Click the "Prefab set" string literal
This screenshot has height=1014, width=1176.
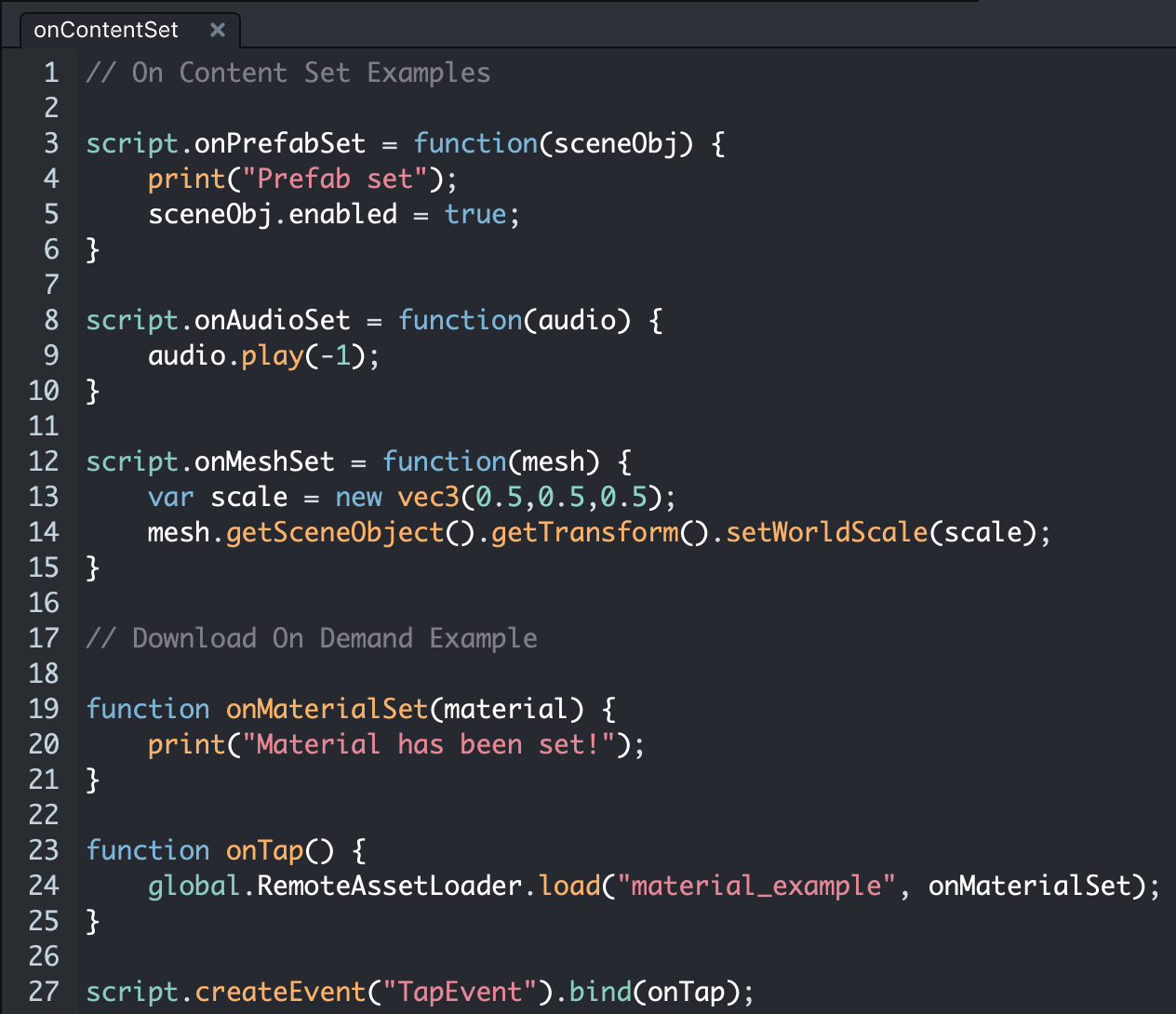[334, 179]
